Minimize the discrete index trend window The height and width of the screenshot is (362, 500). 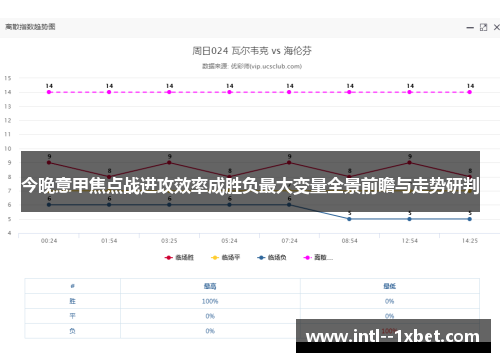470,28
